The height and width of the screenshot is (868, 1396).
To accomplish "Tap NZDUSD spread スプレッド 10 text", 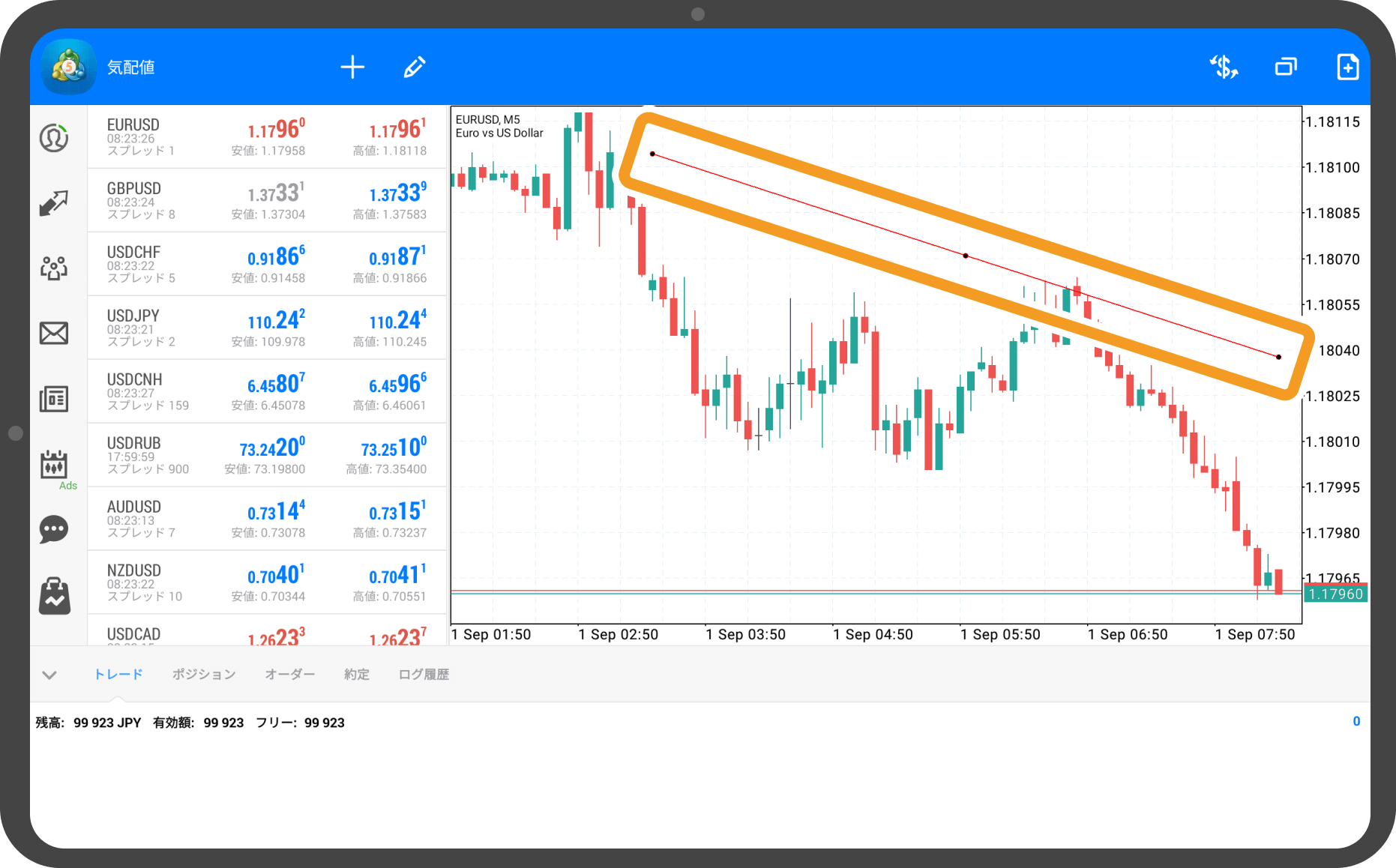I will (145, 597).
